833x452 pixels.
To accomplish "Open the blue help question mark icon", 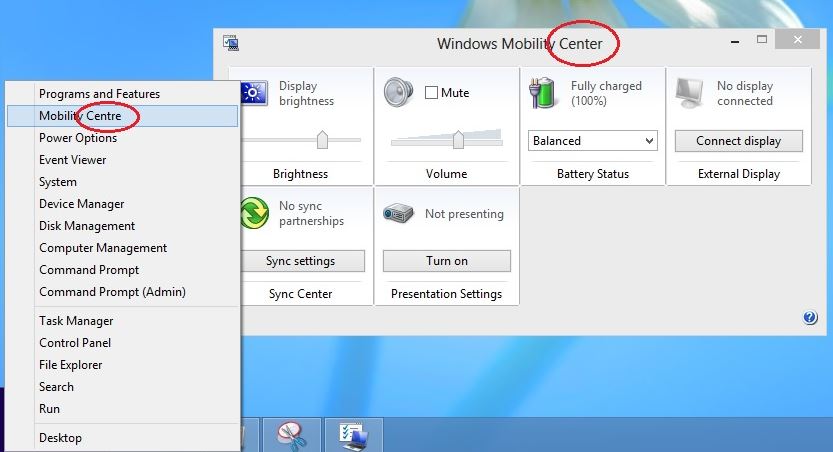I will 810,318.
